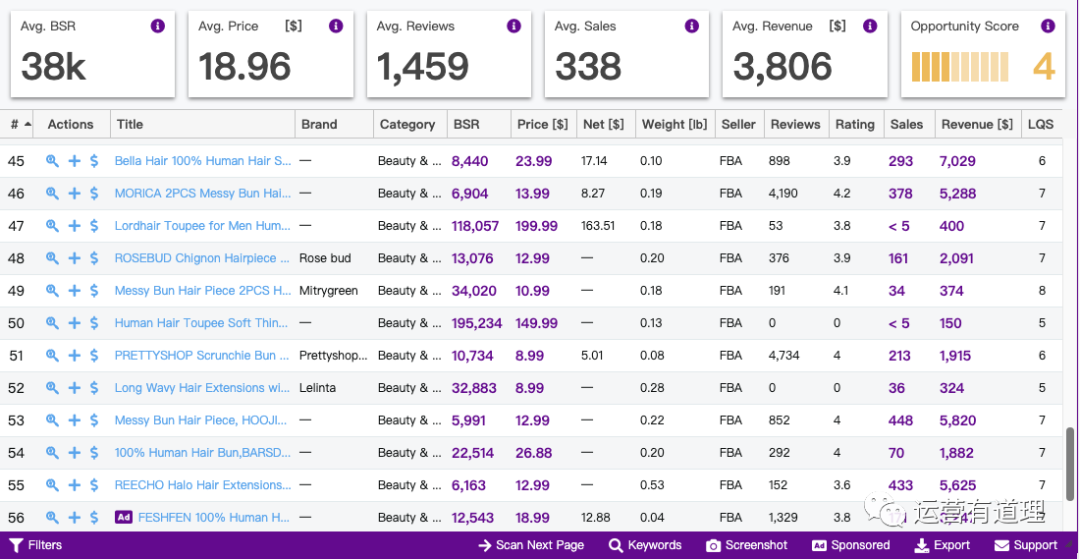
Task: Toggle Sponsored products display
Action: pos(850,545)
